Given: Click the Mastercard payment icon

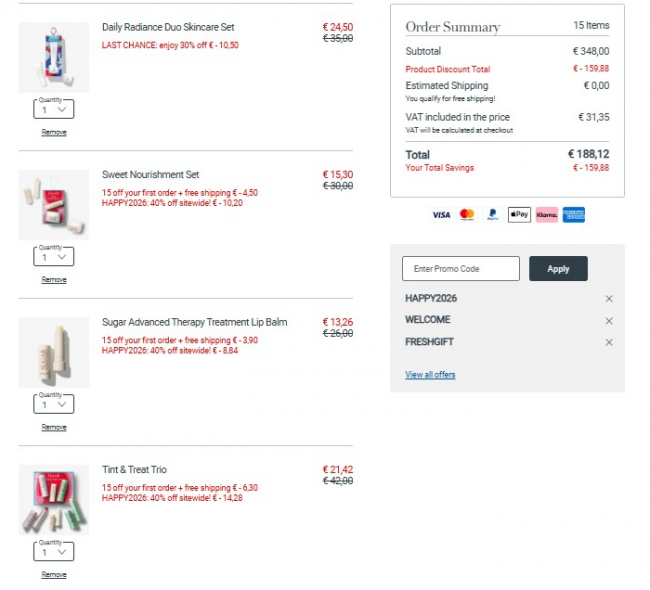Looking at the screenshot, I should point(467,215).
